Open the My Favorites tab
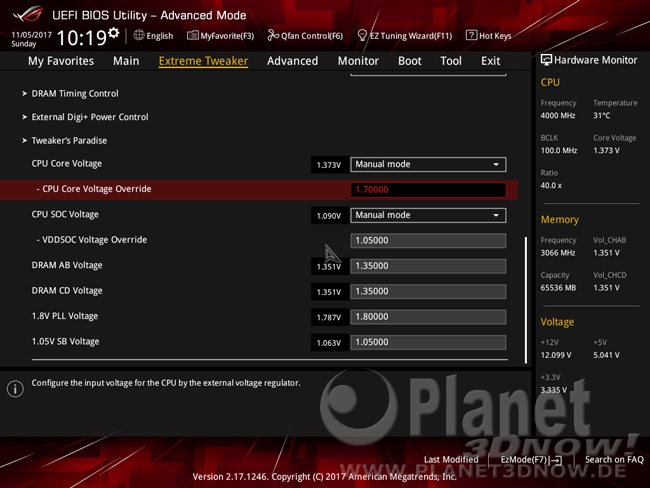The image size is (650, 488). pyautogui.click(x=61, y=61)
